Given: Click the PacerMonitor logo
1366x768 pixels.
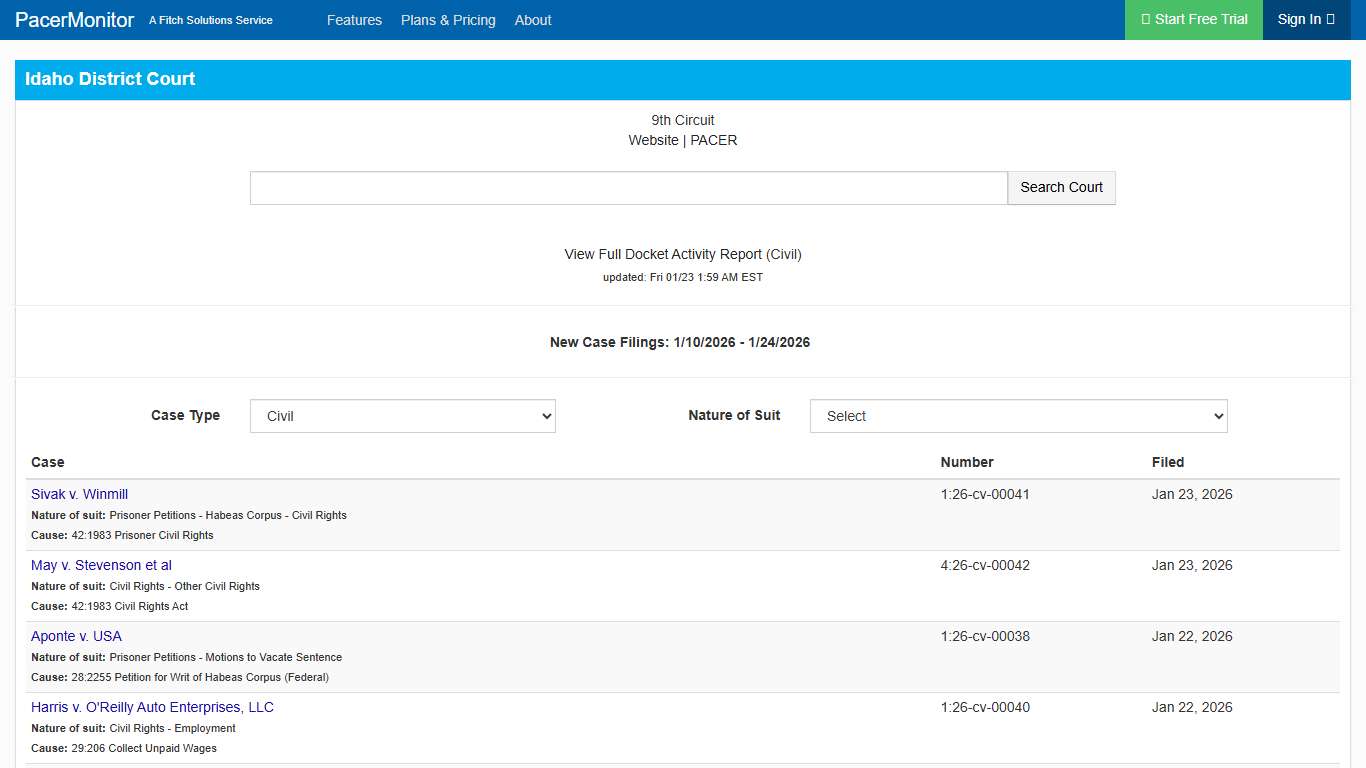Looking at the screenshot, I should [x=75, y=20].
